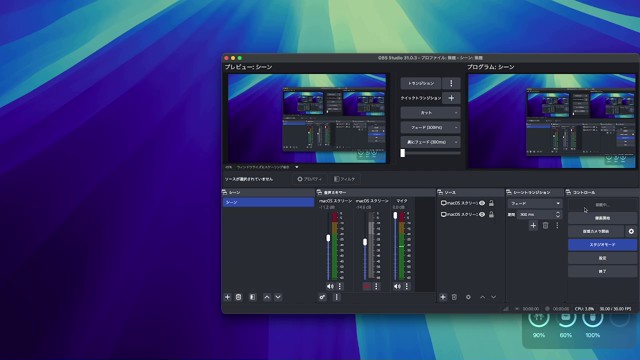The width and height of the screenshot is (640, 360).
Task: Add a new scene with the plus icon
Action: [227, 297]
